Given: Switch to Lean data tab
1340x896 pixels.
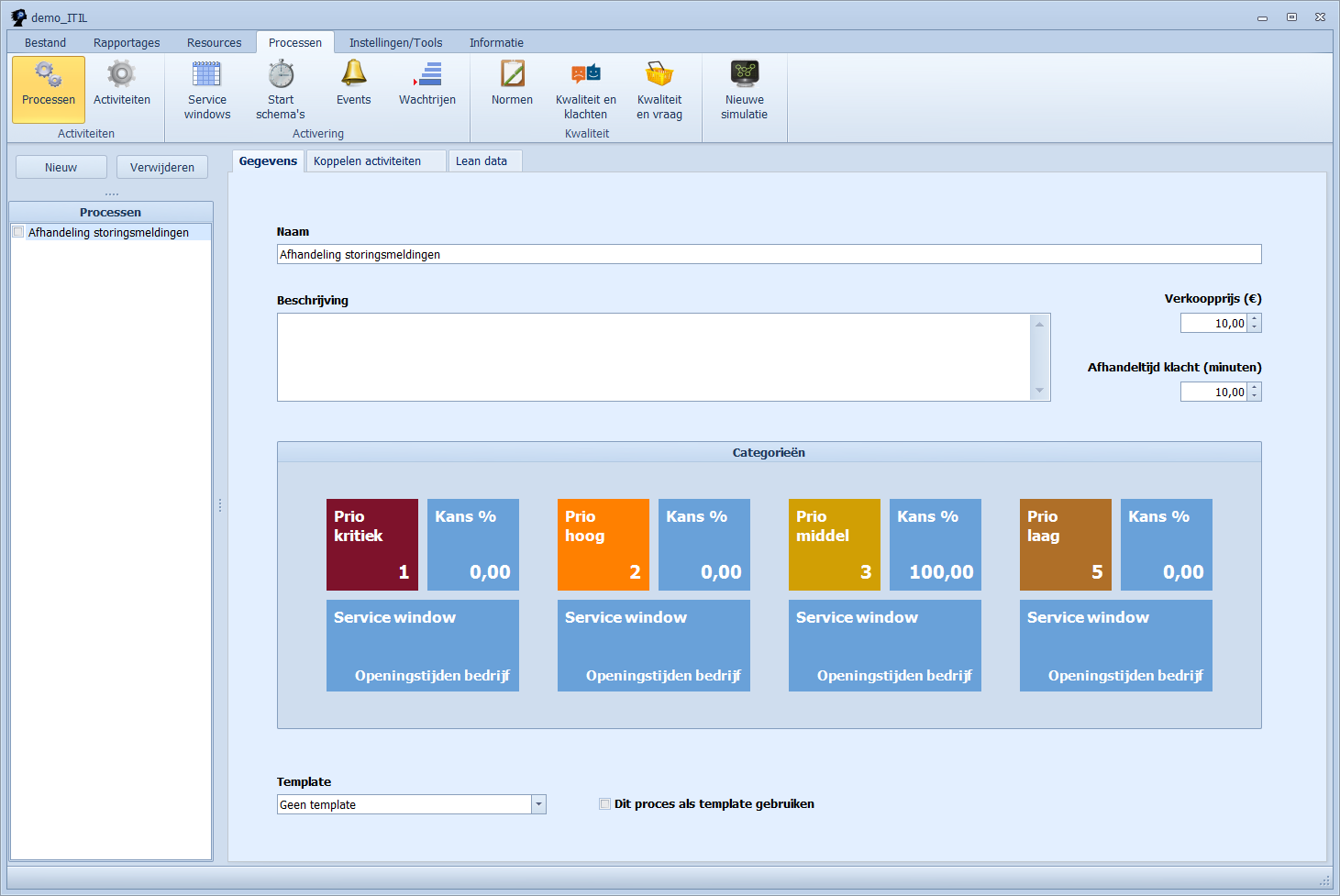Looking at the screenshot, I should 485,161.
